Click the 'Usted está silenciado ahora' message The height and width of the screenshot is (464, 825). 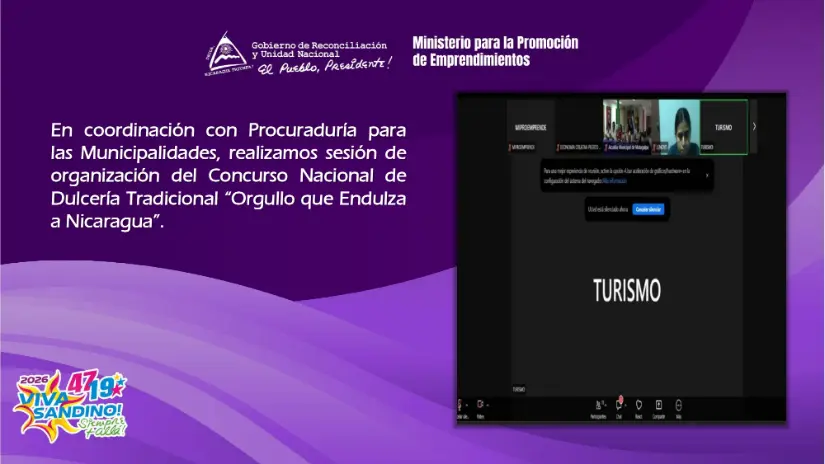click(x=608, y=209)
